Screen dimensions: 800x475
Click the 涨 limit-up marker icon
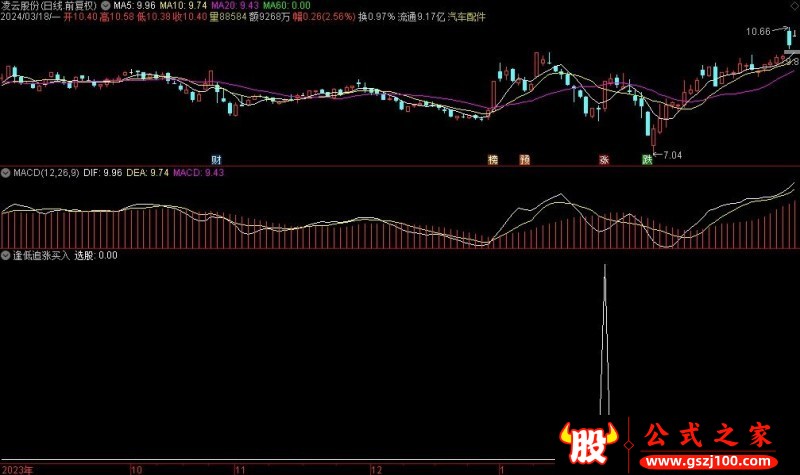coord(604,160)
